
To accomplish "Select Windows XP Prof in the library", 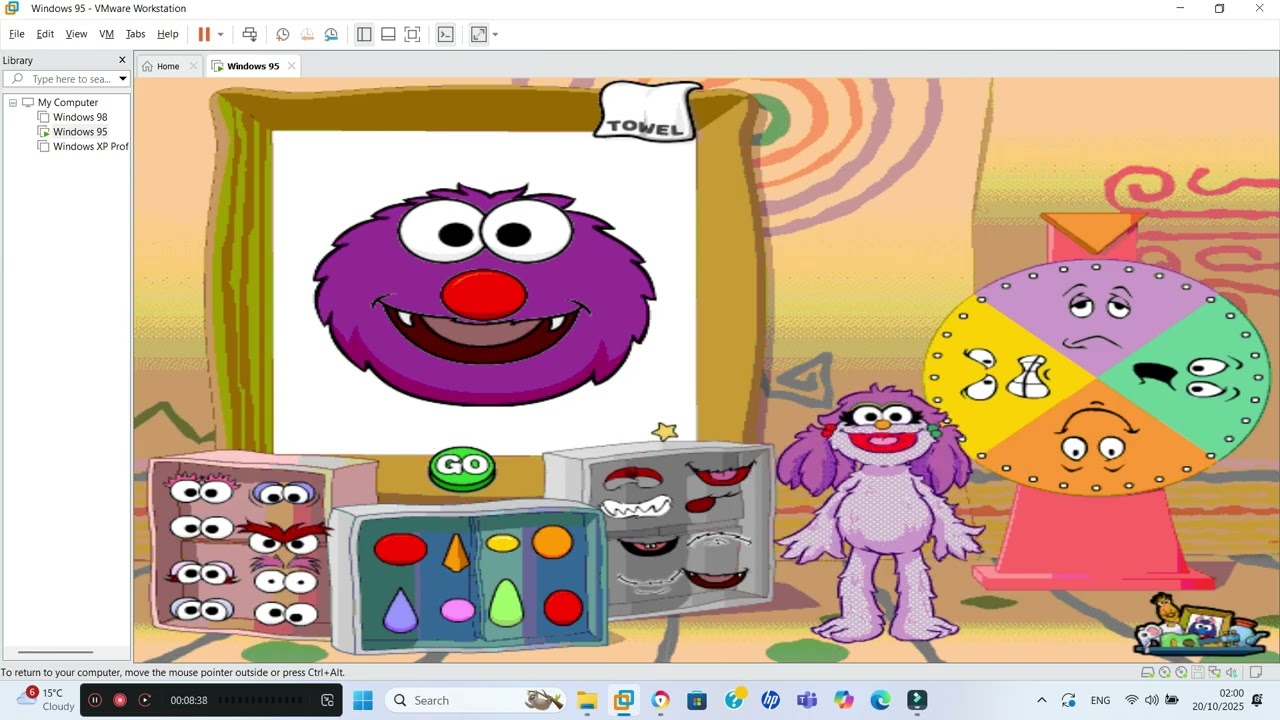I will [91, 146].
